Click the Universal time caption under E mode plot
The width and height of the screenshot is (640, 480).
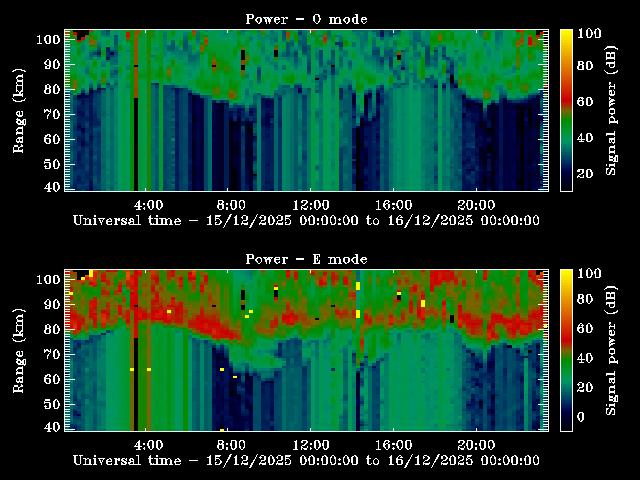[307, 460]
